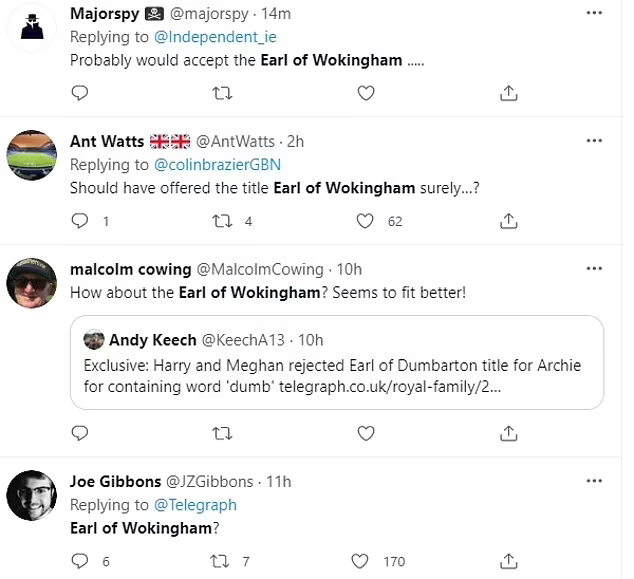The image size is (634, 579).
Task: Reply to malcolm cowing's tweet
Action: pyautogui.click(x=81, y=434)
